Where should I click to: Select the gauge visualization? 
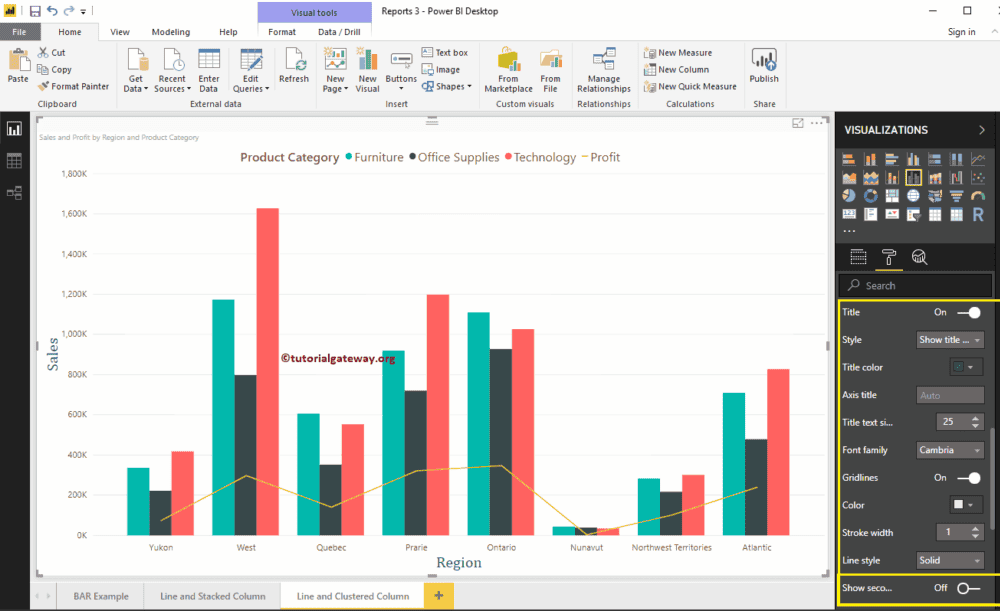click(978, 196)
